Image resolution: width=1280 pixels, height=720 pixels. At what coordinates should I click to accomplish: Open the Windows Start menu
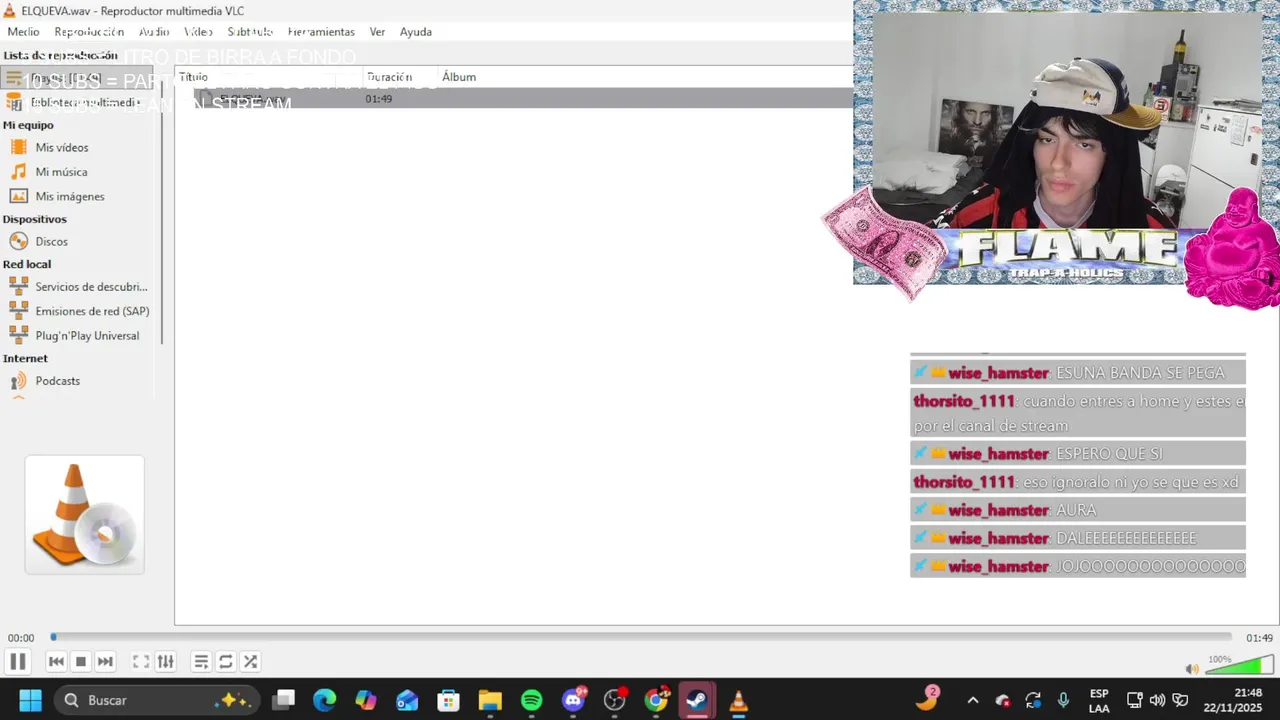tap(30, 700)
